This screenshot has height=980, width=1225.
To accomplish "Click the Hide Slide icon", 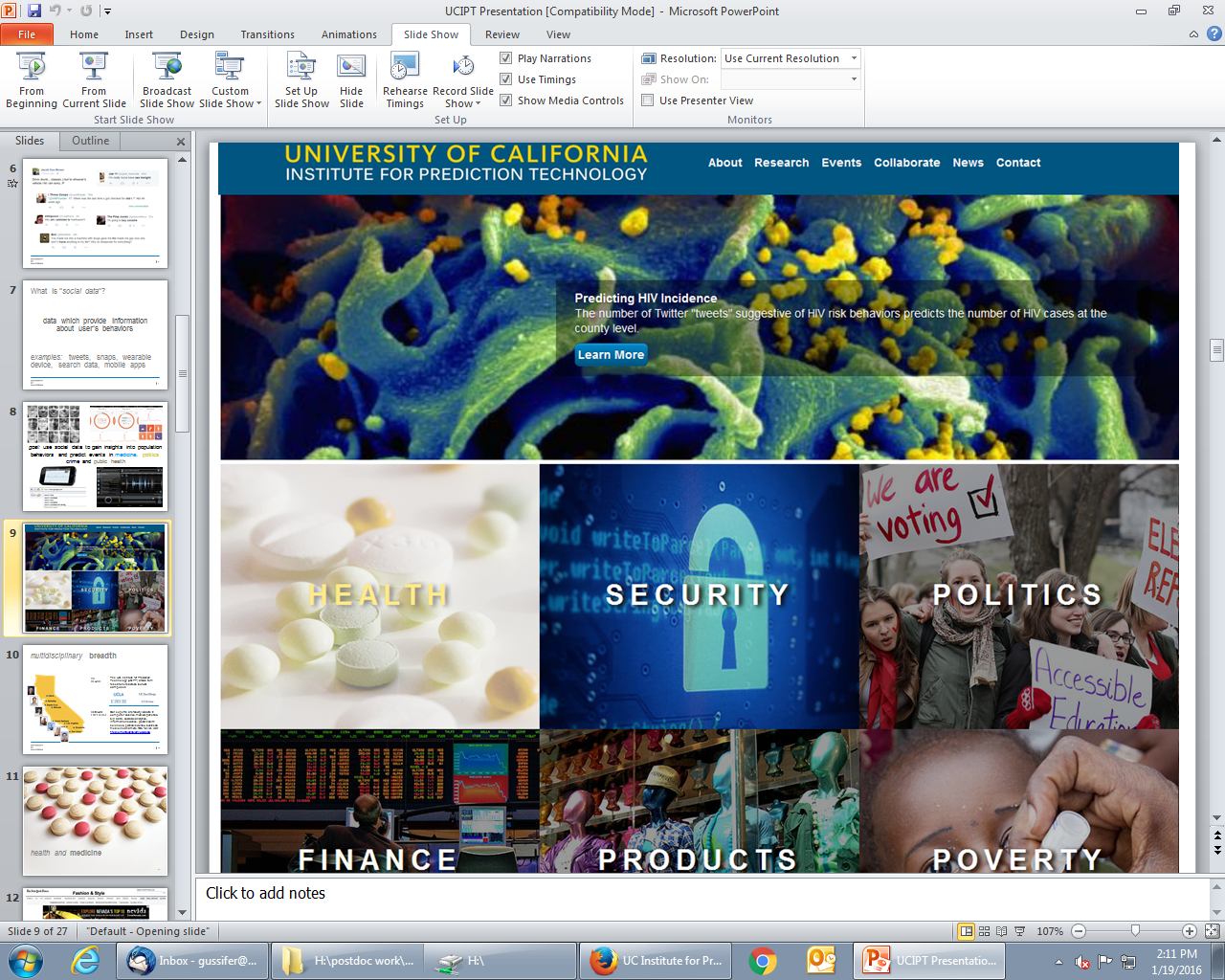I will tap(351, 80).
